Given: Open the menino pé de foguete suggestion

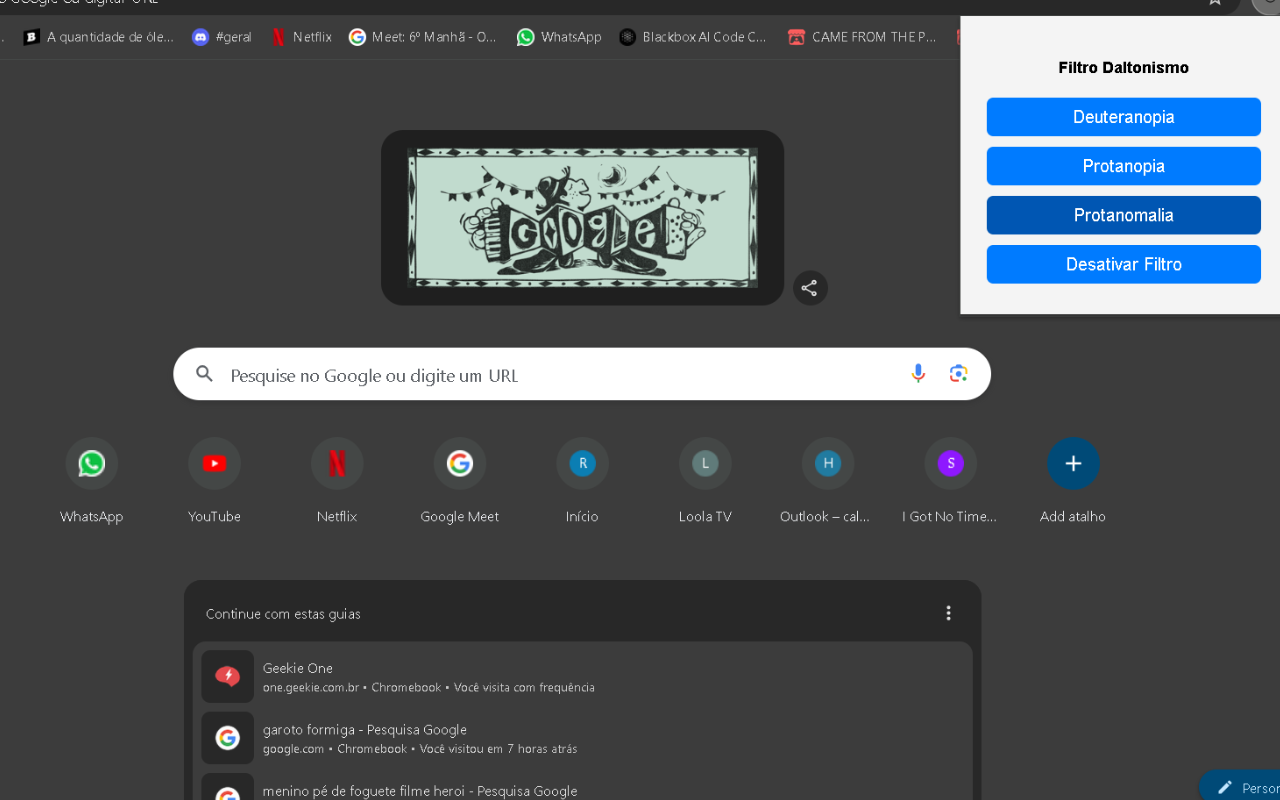Looking at the screenshot, I should click(x=582, y=786).
